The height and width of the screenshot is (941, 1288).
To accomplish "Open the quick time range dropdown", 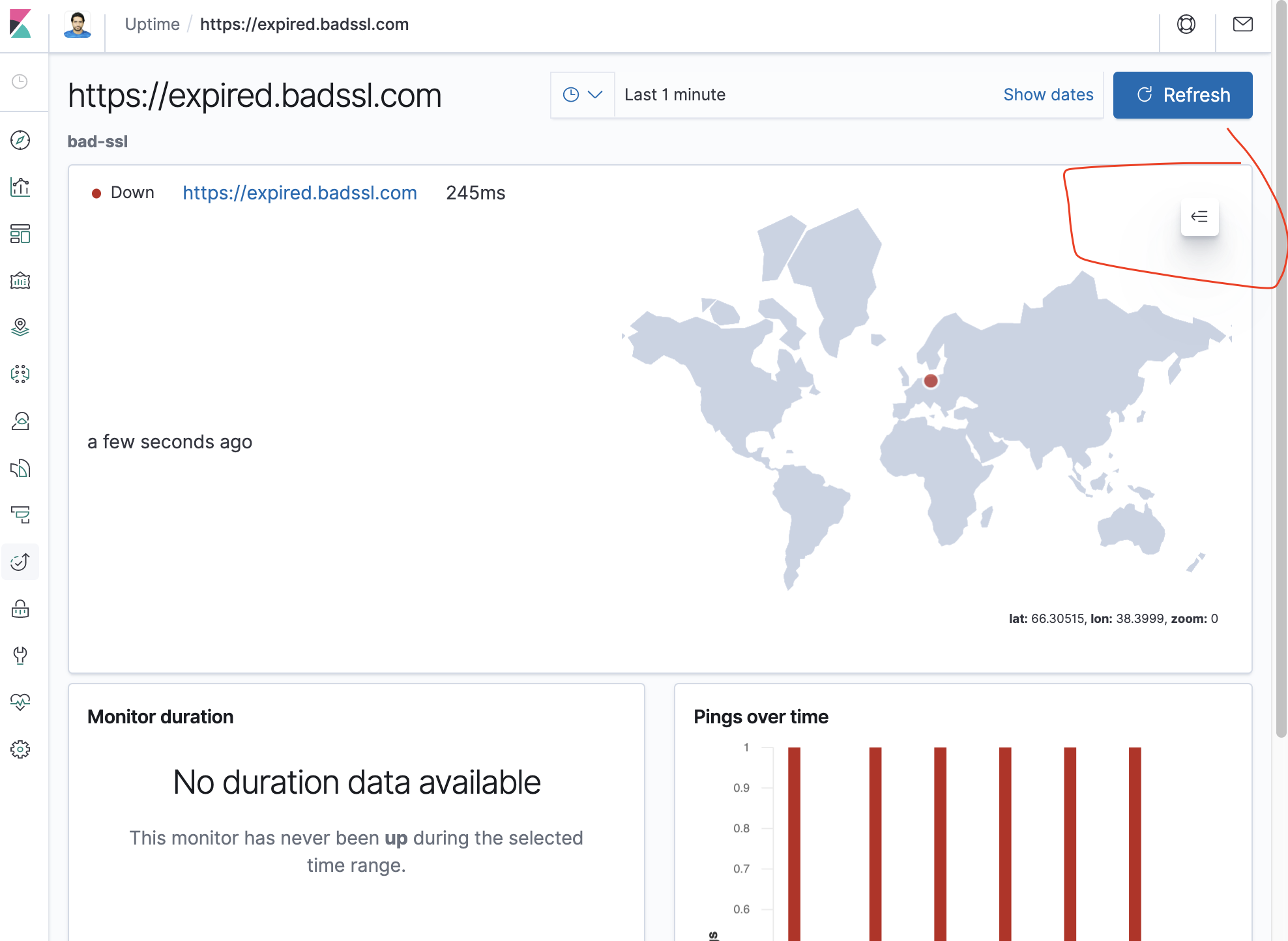I will [582, 95].
